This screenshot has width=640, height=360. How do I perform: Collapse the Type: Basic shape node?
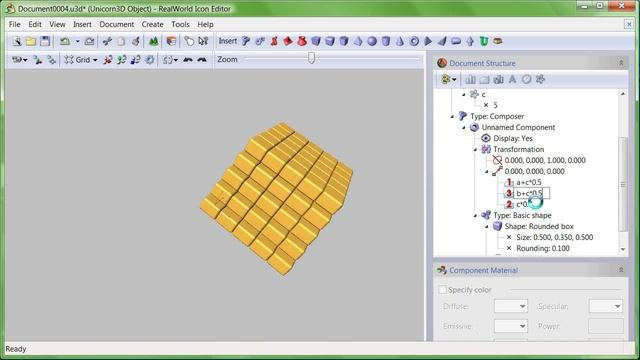(475, 216)
